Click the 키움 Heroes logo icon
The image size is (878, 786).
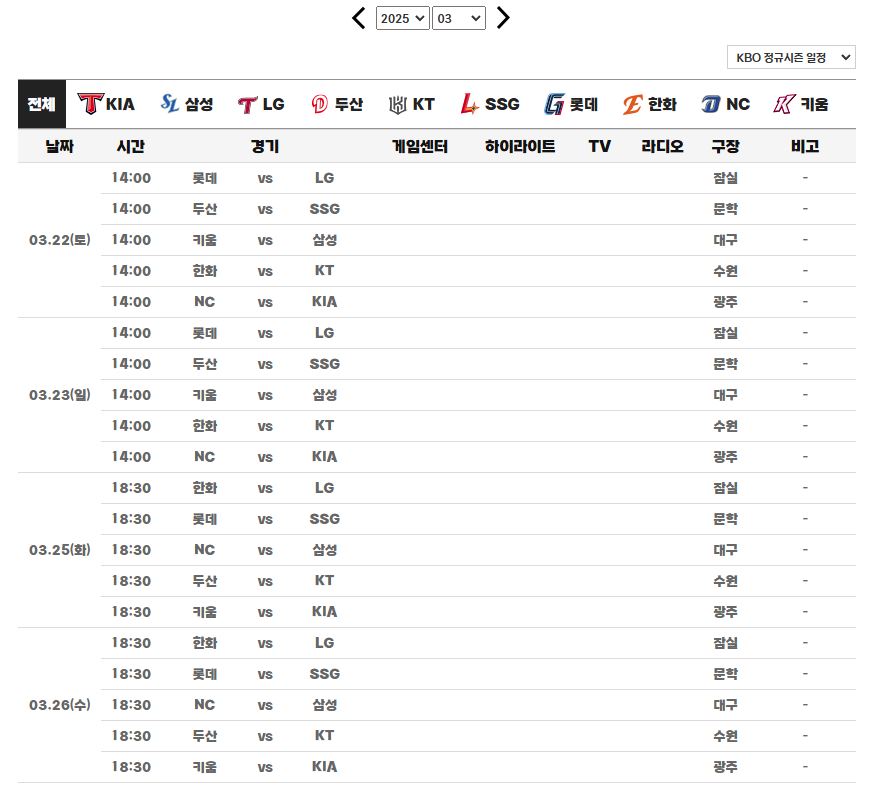[x=784, y=104]
